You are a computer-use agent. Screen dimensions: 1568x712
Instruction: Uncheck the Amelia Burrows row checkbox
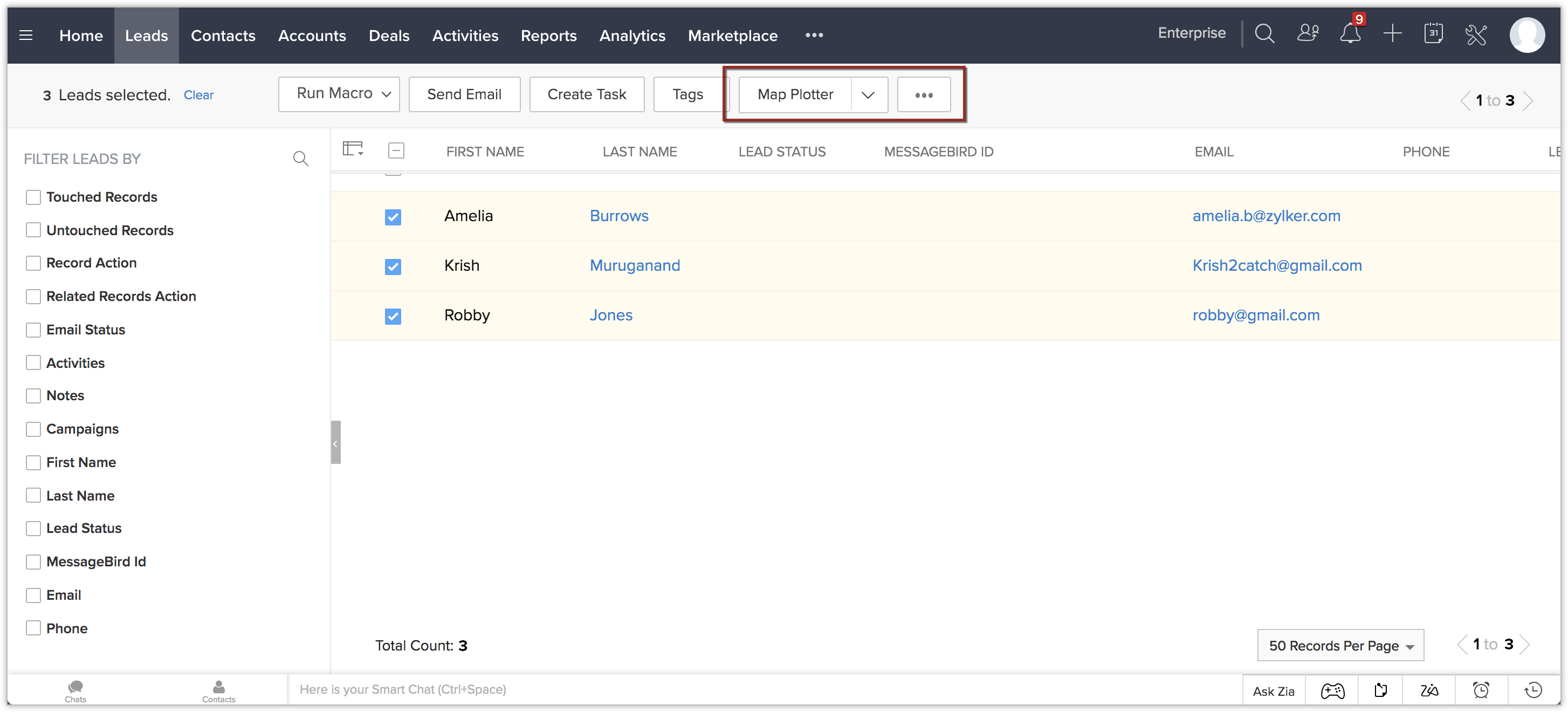click(x=393, y=217)
